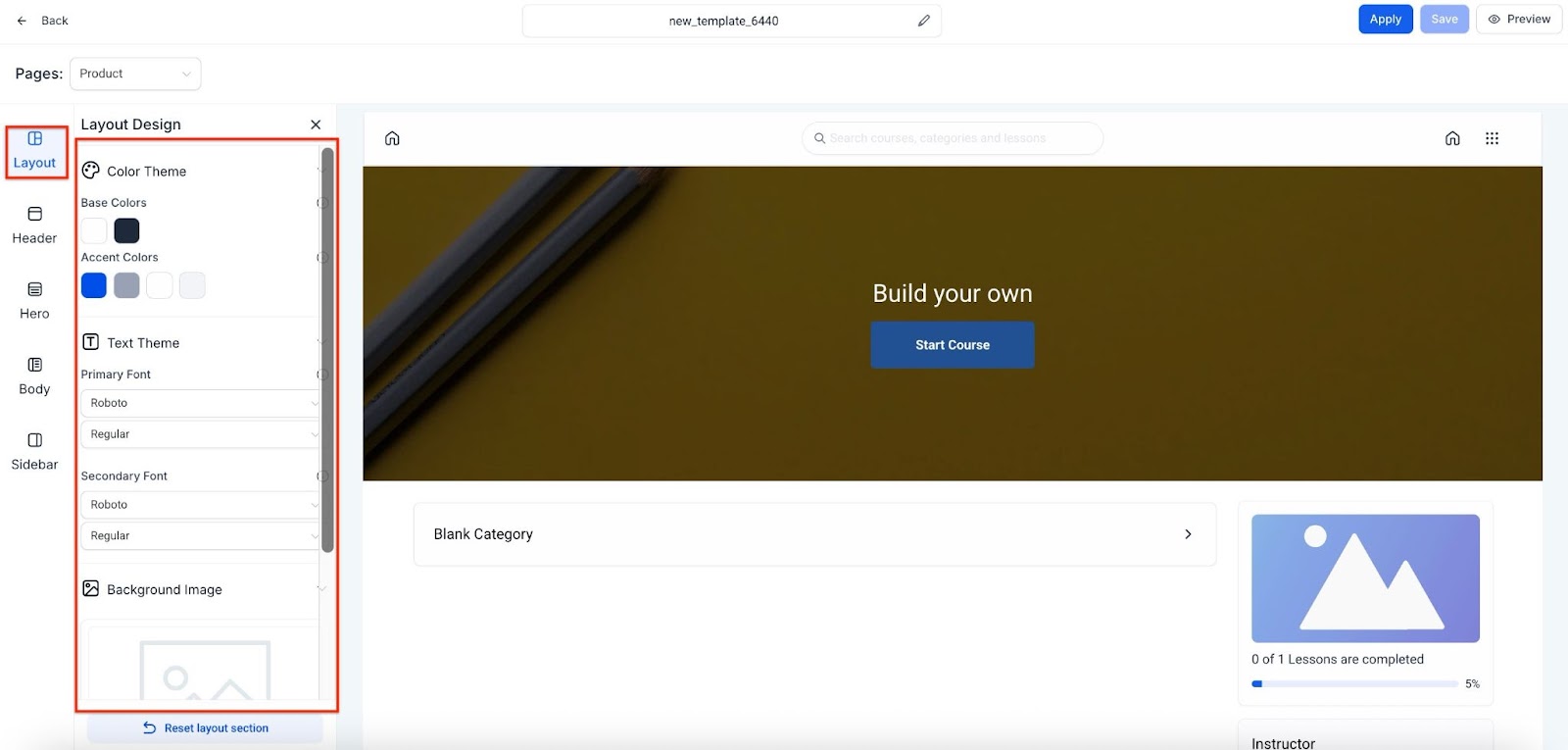Select the gray accent color swatch
The image size is (1568, 750).
[126, 285]
